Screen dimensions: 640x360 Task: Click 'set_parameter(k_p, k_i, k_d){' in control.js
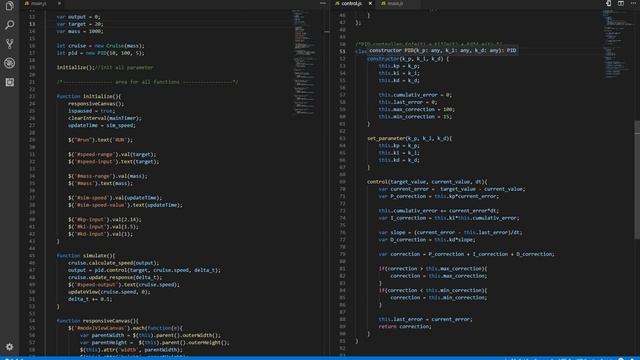tap(409, 139)
